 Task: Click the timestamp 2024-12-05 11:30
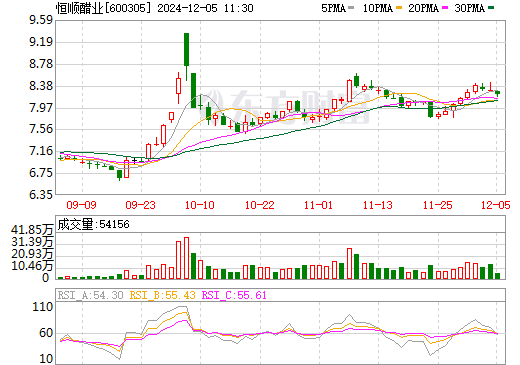[205, 8]
